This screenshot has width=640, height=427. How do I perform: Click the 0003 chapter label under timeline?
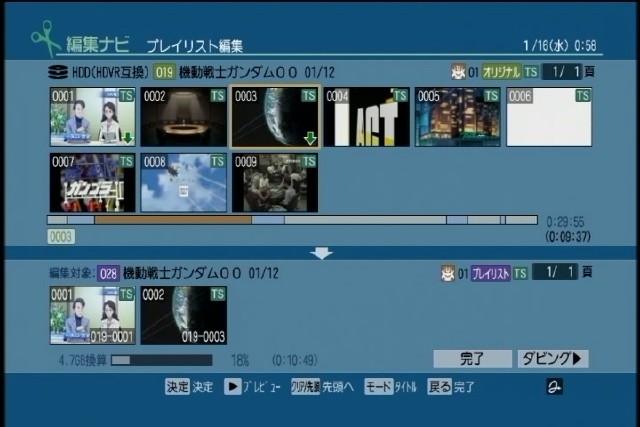[x=61, y=237]
